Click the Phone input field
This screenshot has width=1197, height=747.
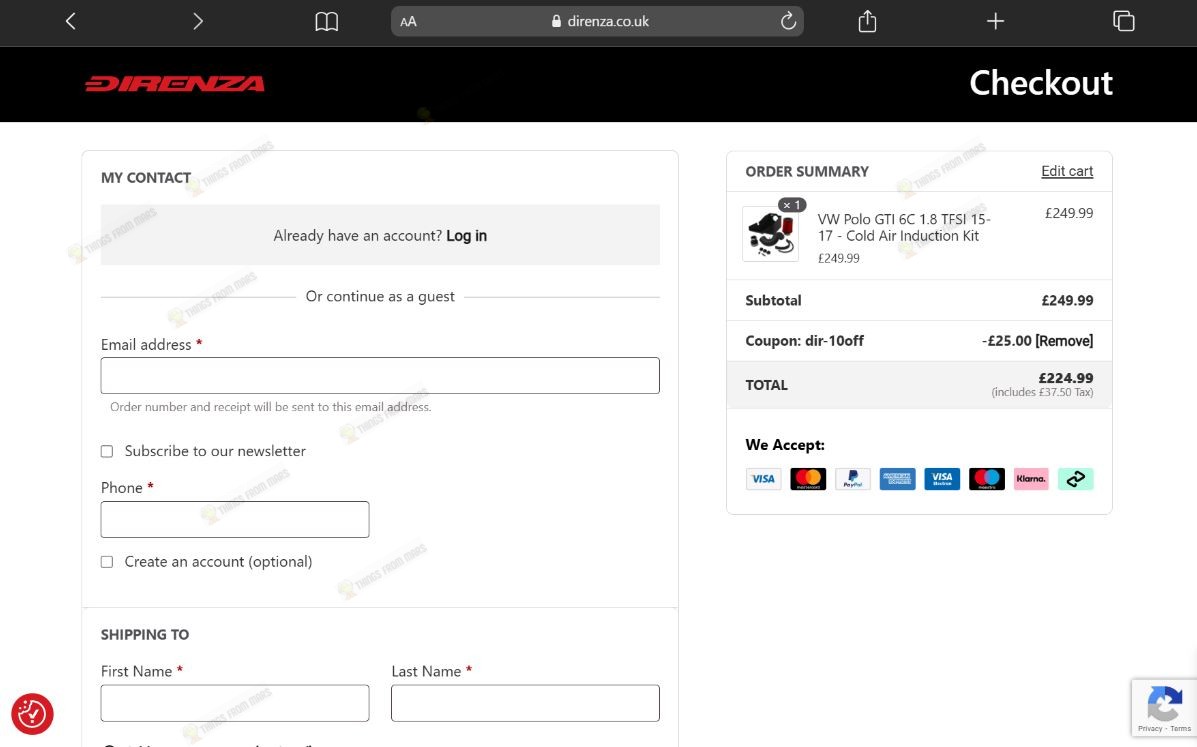tap(235, 520)
